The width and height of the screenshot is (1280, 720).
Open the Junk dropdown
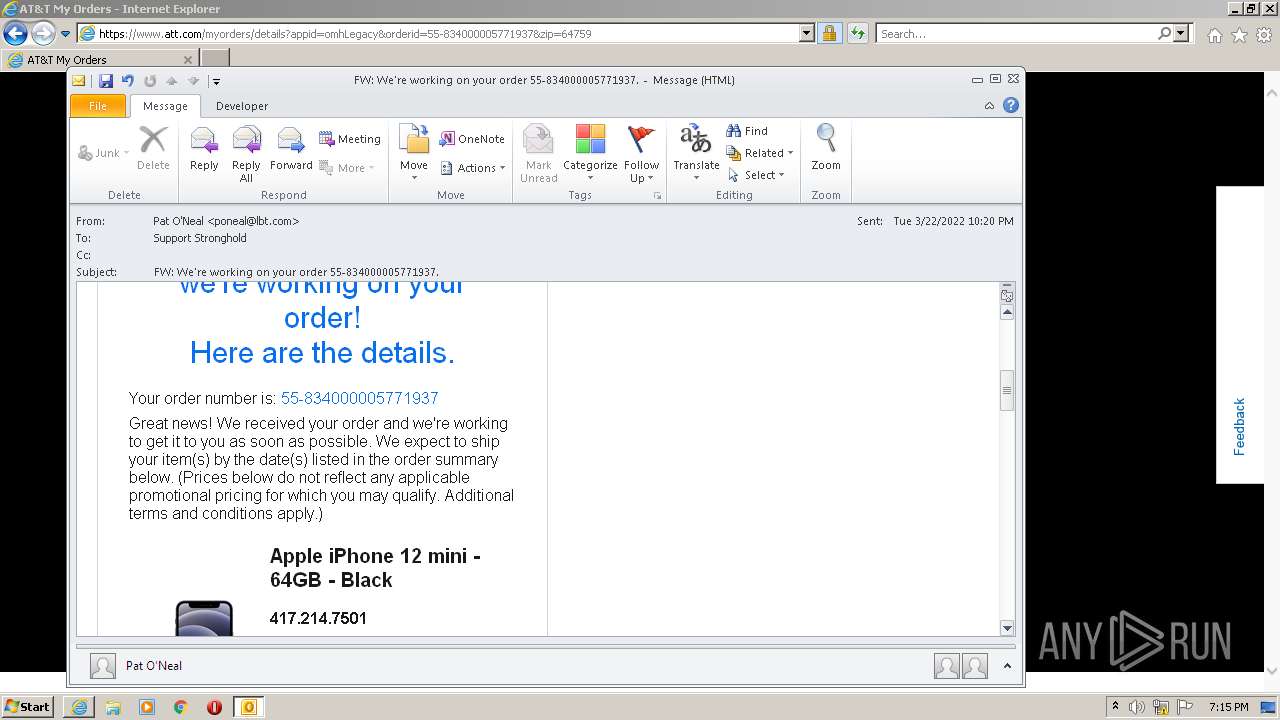104,153
